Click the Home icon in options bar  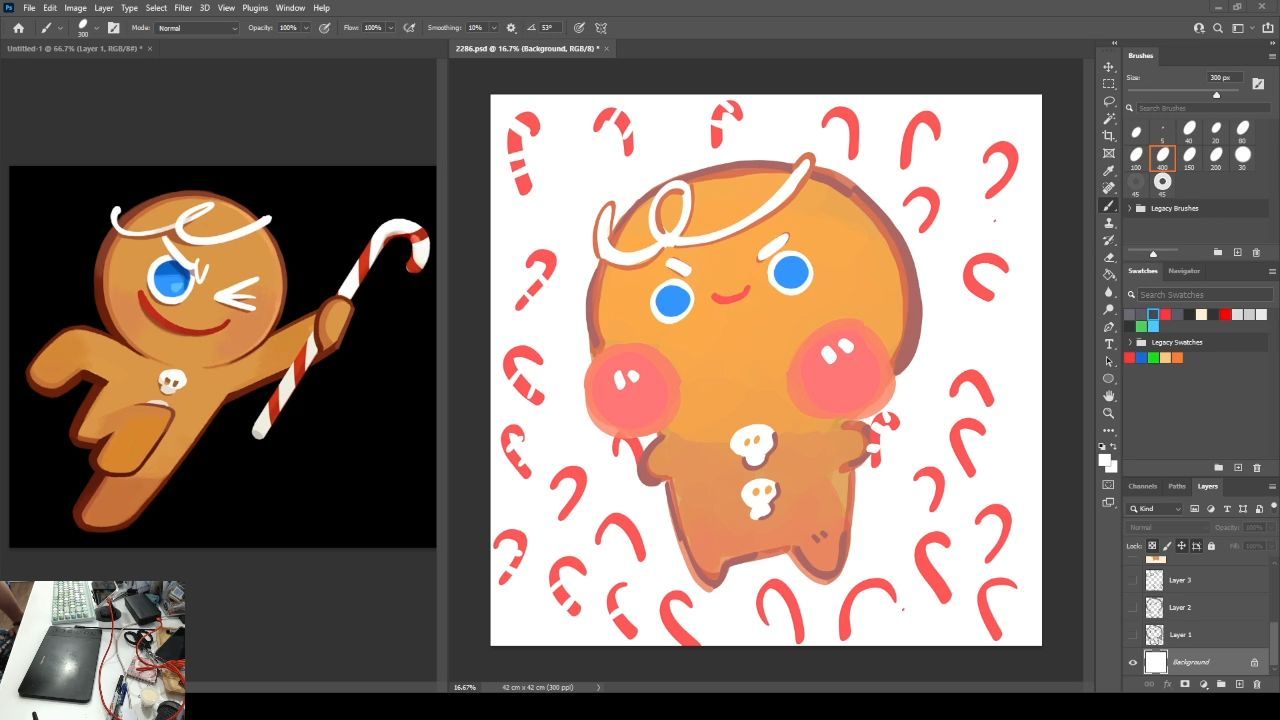(x=18, y=28)
